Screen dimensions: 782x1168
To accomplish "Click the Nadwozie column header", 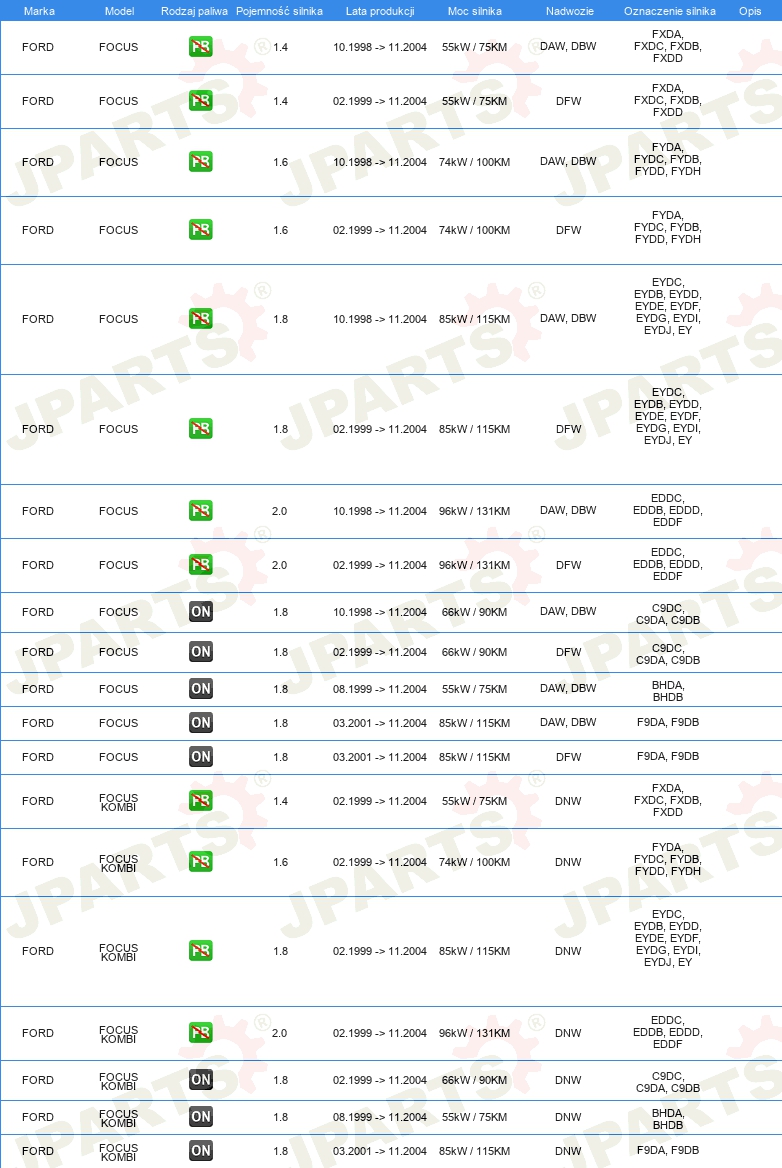I will click(570, 11).
